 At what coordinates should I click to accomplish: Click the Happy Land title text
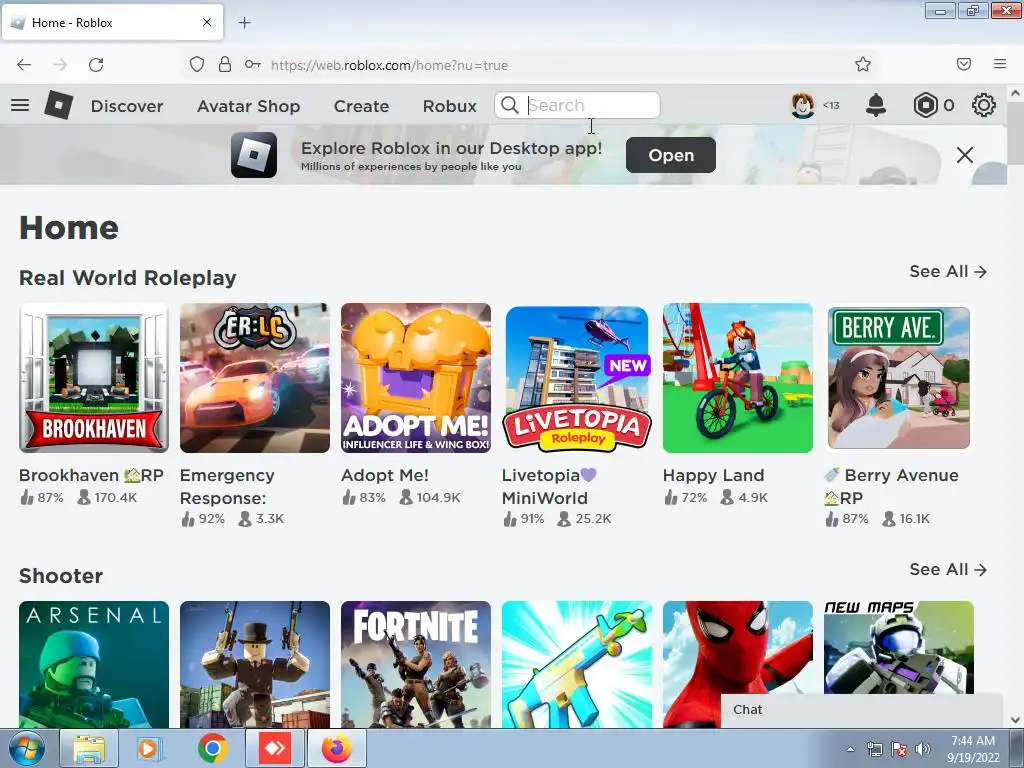(x=713, y=475)
